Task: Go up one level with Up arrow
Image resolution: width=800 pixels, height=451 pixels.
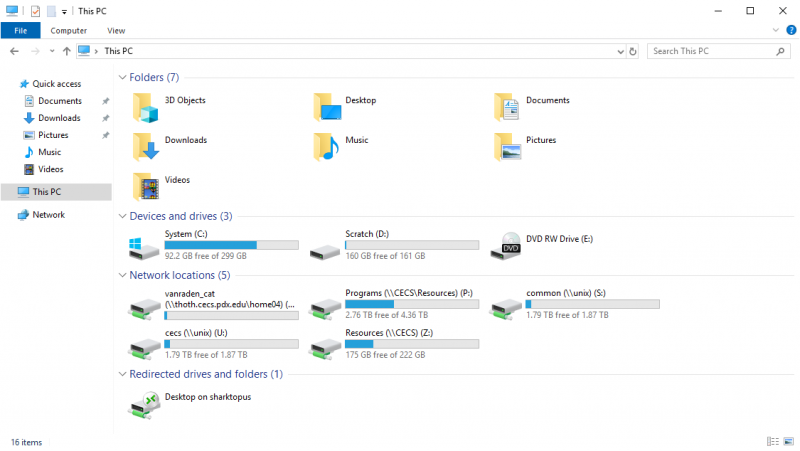Action: [x=67, y=51]
